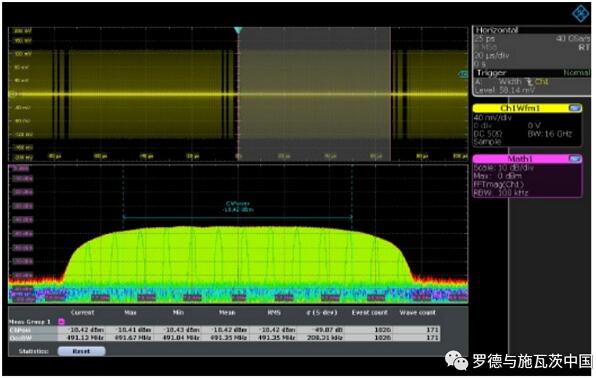This screenshot has height=378, width=596.
Task: Click the 40 mV/div vertical scale value
Action: tap(493, 118)
